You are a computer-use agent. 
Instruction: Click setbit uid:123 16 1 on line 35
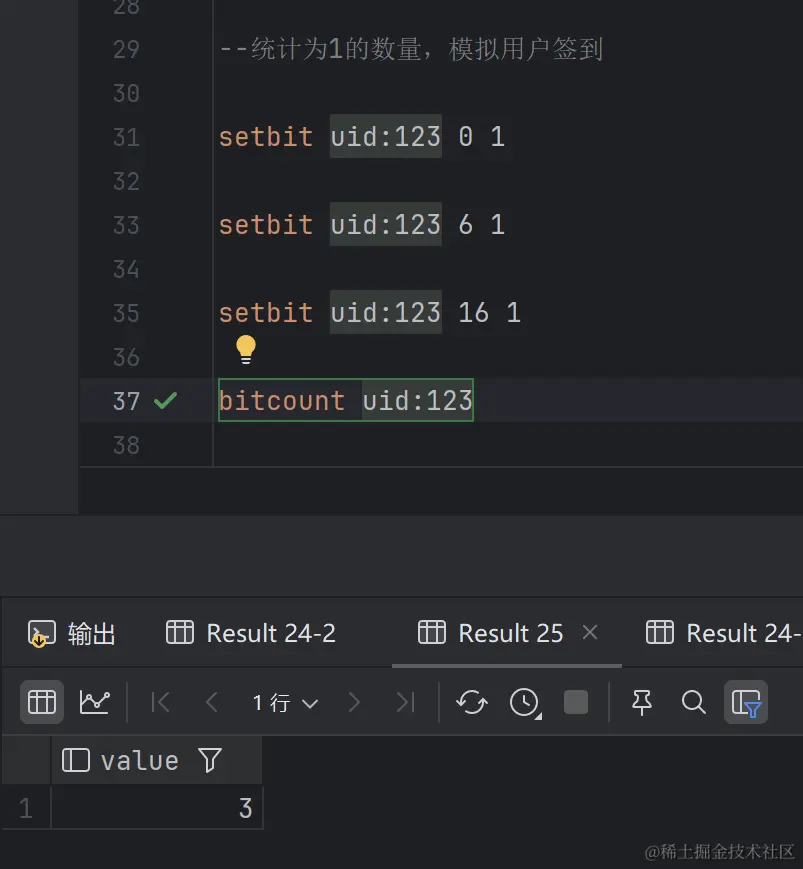370,313
